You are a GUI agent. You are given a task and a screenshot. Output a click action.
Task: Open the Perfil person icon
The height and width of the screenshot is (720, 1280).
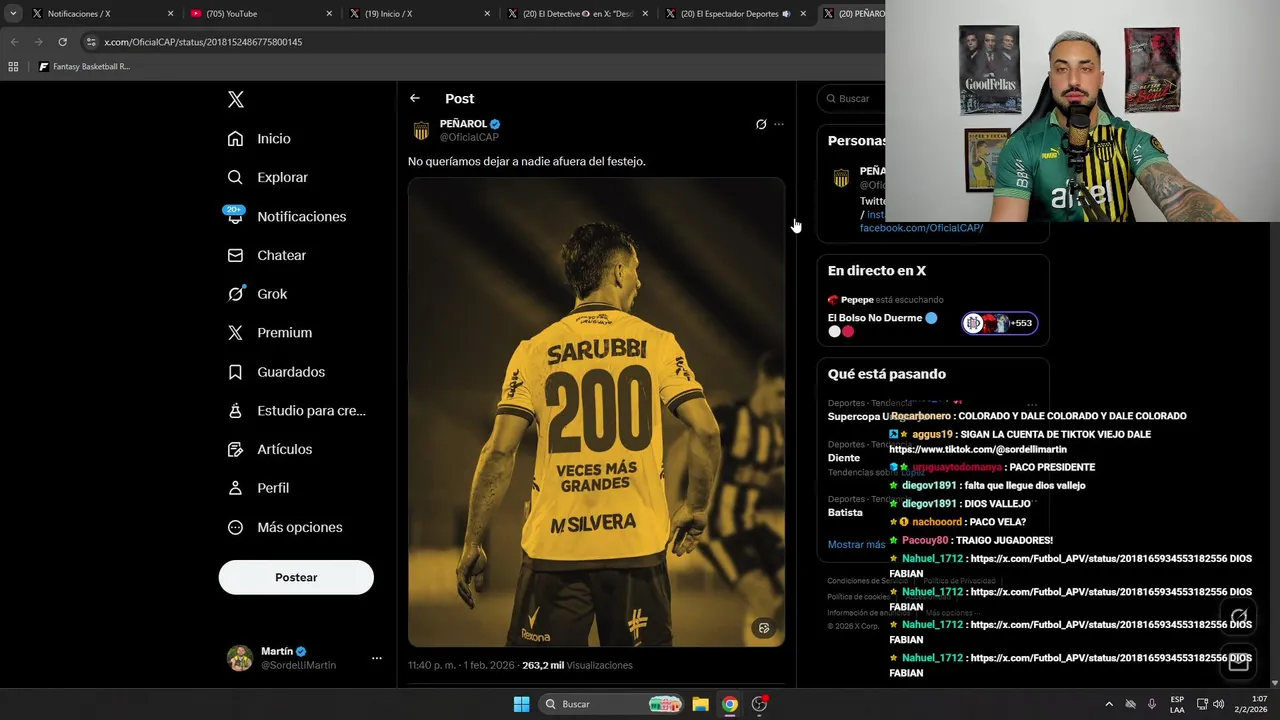click(235, 488)
